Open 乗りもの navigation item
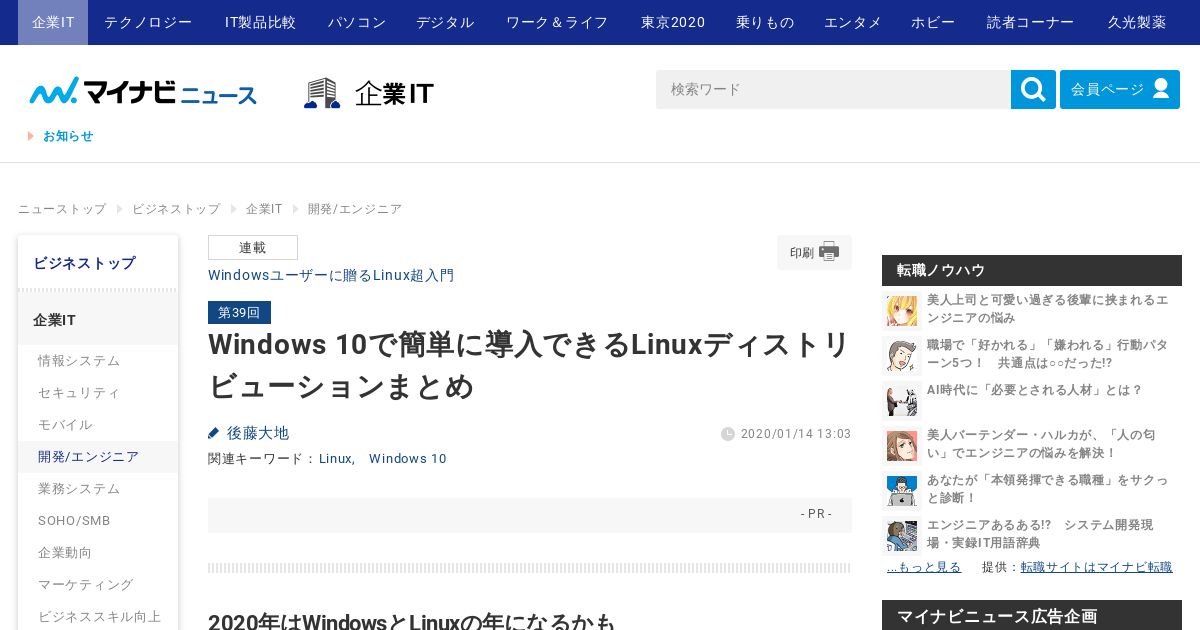Viewport: 1200px width, 630px height. pyautogui.click(x=765, y=22)
